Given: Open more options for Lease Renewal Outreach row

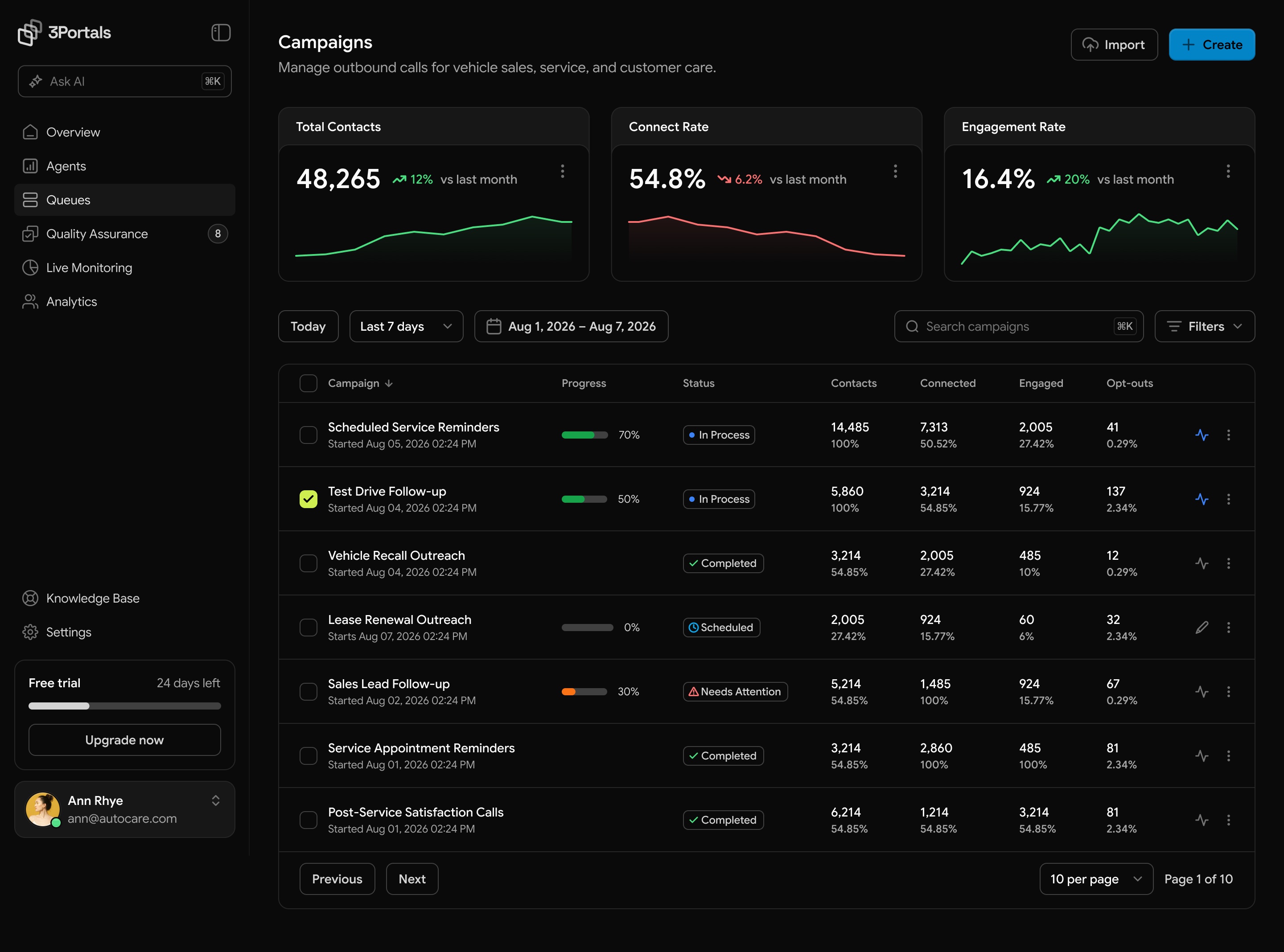Looking at the screenshot, I should [x=1228, y=628].
